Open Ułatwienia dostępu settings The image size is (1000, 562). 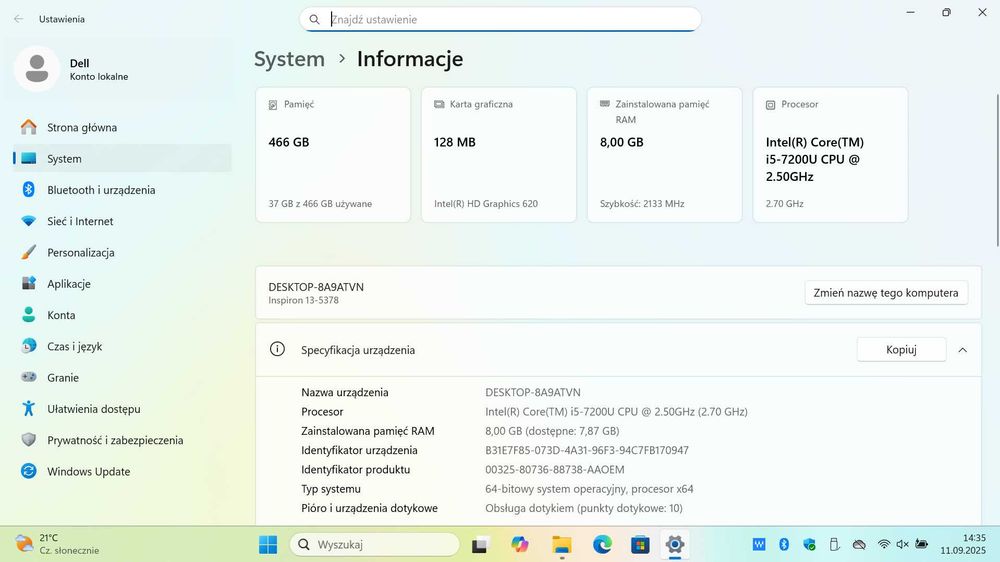point(122,409)
